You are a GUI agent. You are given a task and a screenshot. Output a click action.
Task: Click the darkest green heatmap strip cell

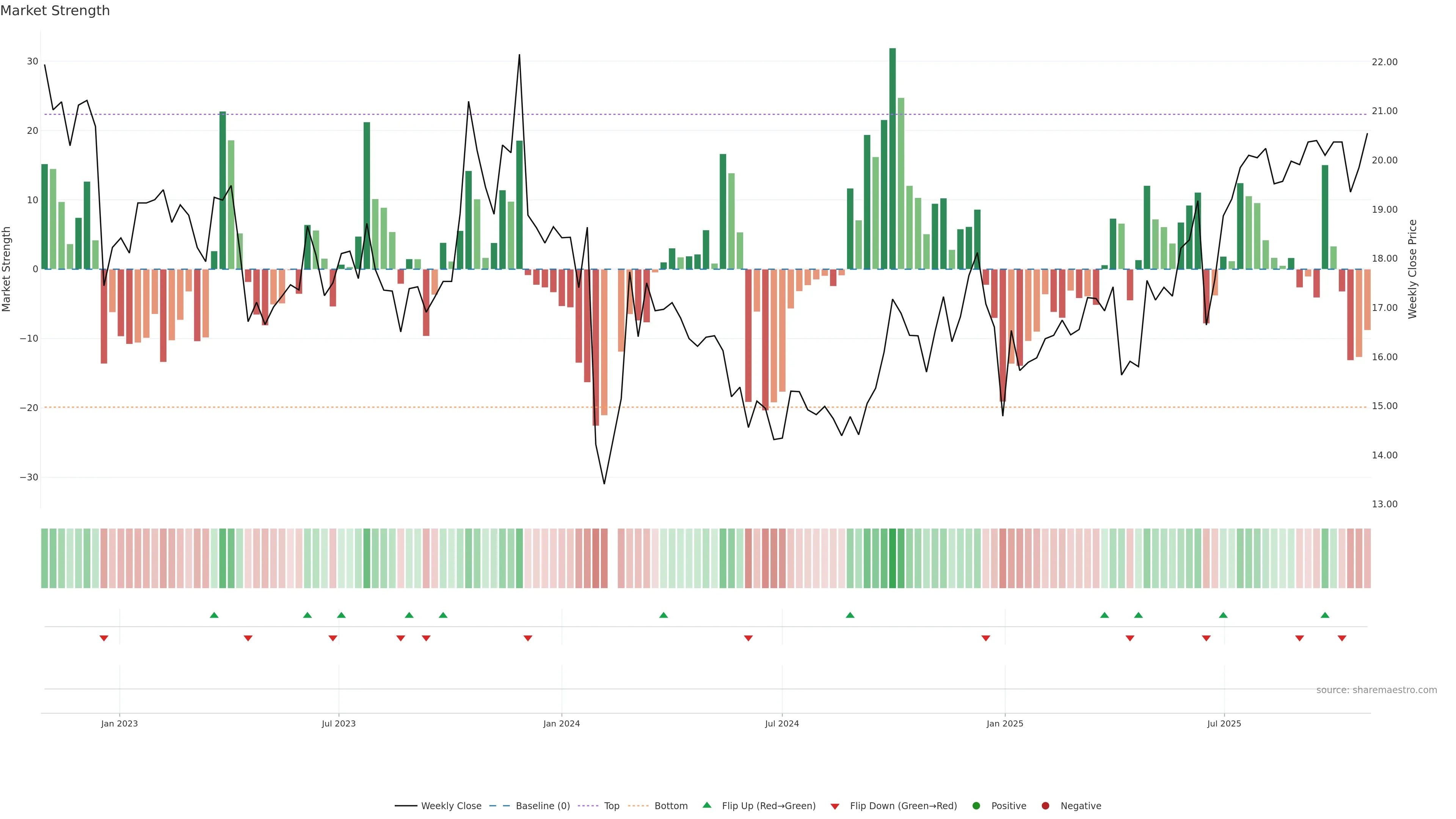893,559
